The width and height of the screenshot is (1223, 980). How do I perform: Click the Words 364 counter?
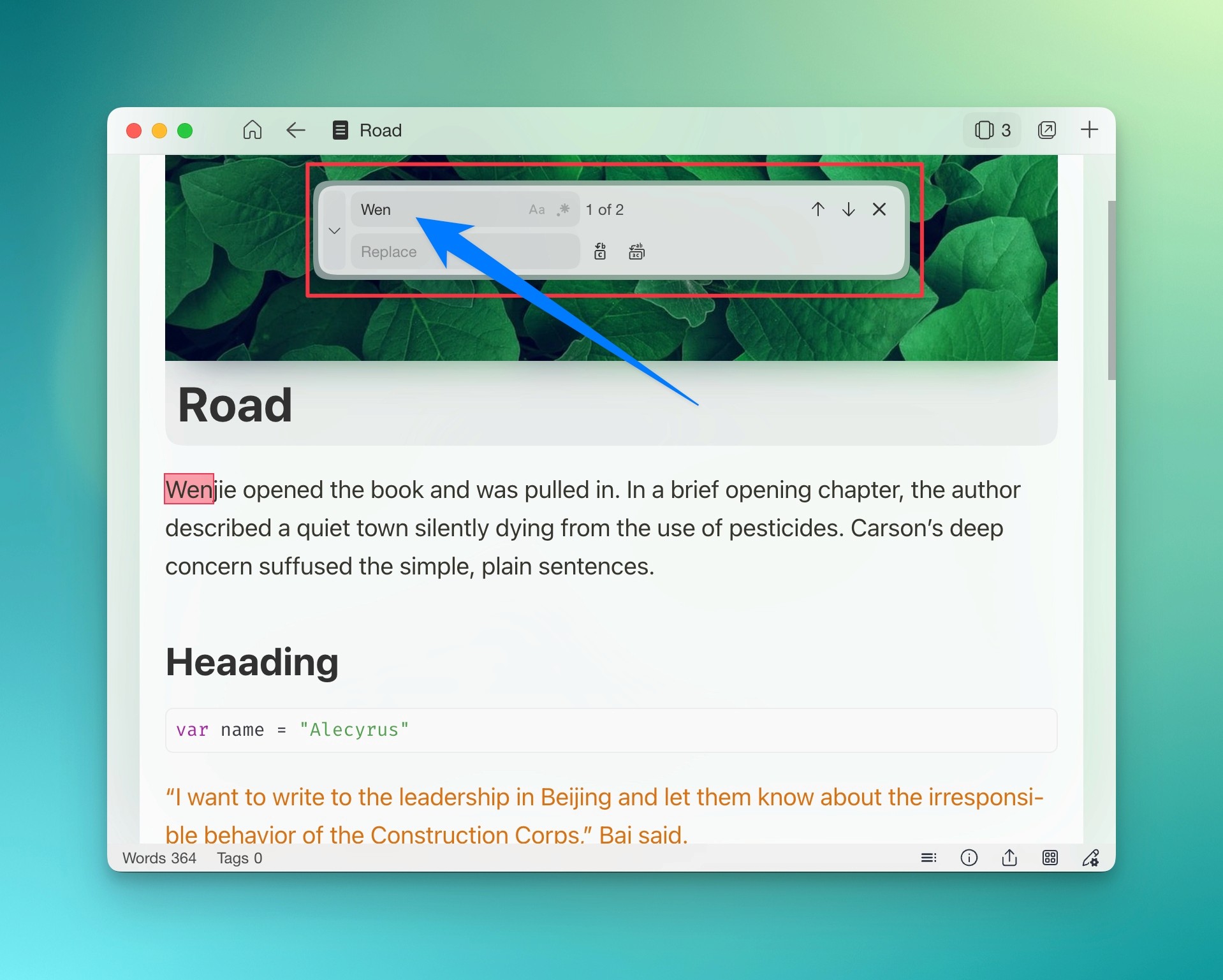[x=159, y=858]
